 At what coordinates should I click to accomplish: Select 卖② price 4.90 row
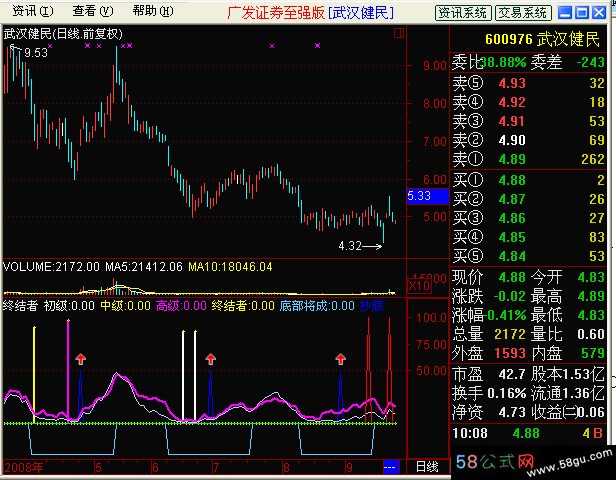coord(528,140)
